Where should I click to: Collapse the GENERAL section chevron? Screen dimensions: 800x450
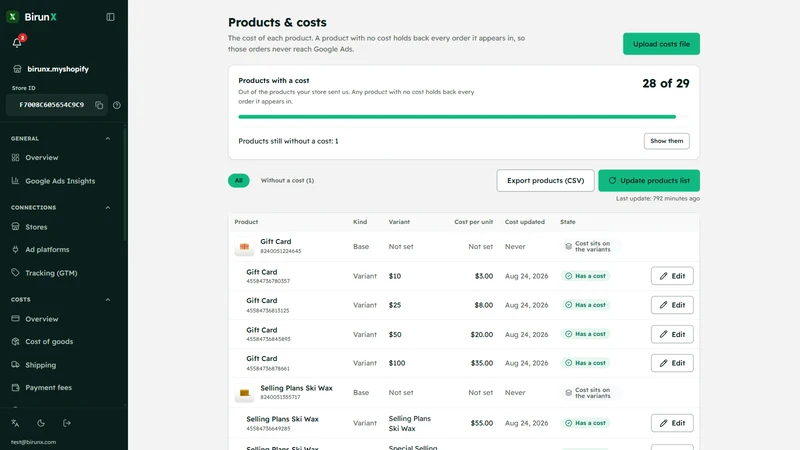click(x=108, y=139)
